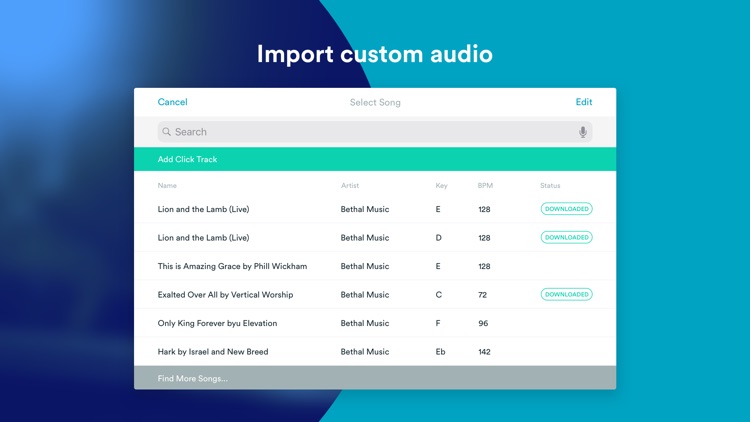Click Downloaded badge for Exalted Over All
Screen dimensions: 750x422
566,295
